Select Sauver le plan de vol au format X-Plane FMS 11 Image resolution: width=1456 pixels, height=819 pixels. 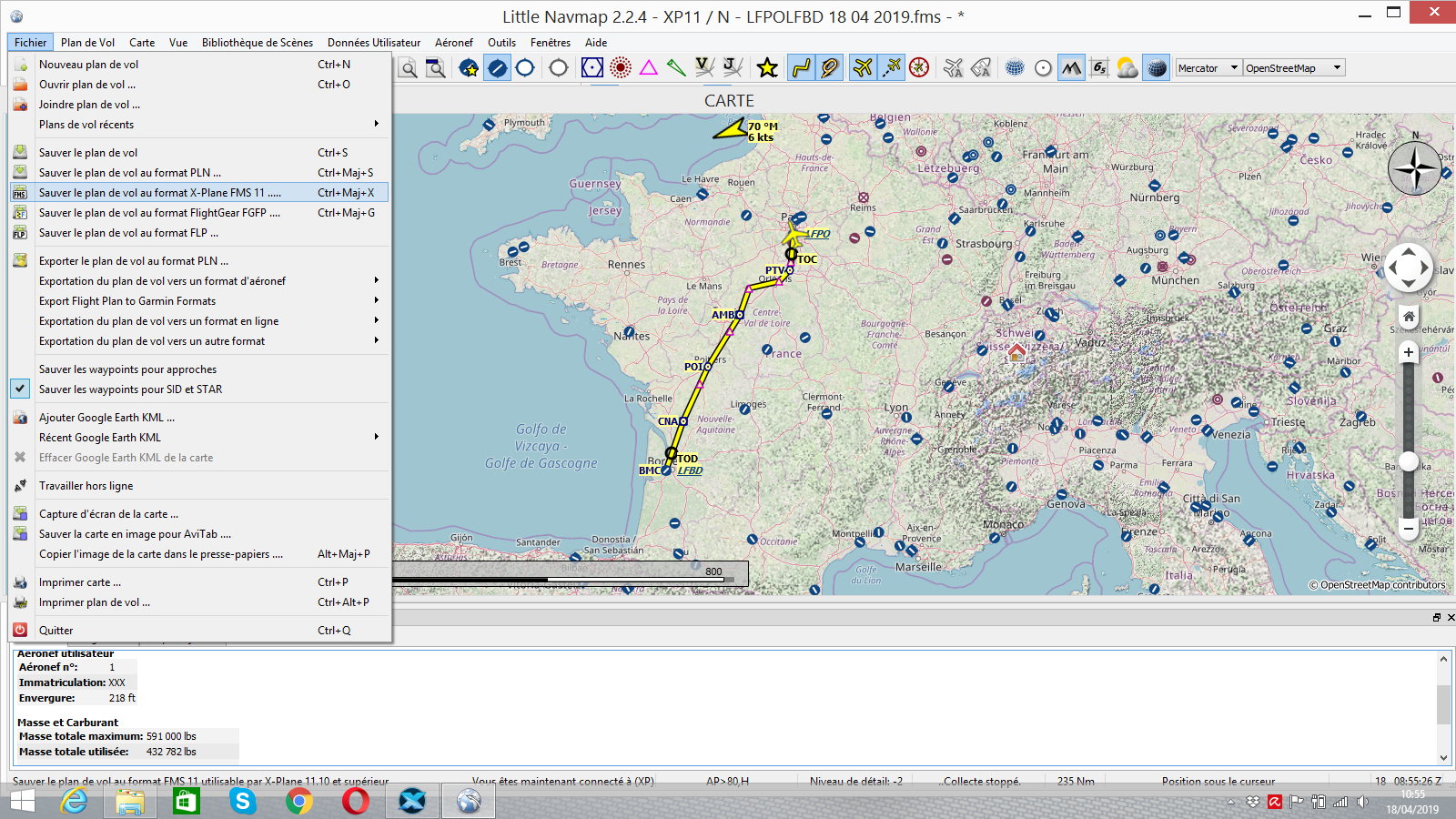(x=159, y=193)
